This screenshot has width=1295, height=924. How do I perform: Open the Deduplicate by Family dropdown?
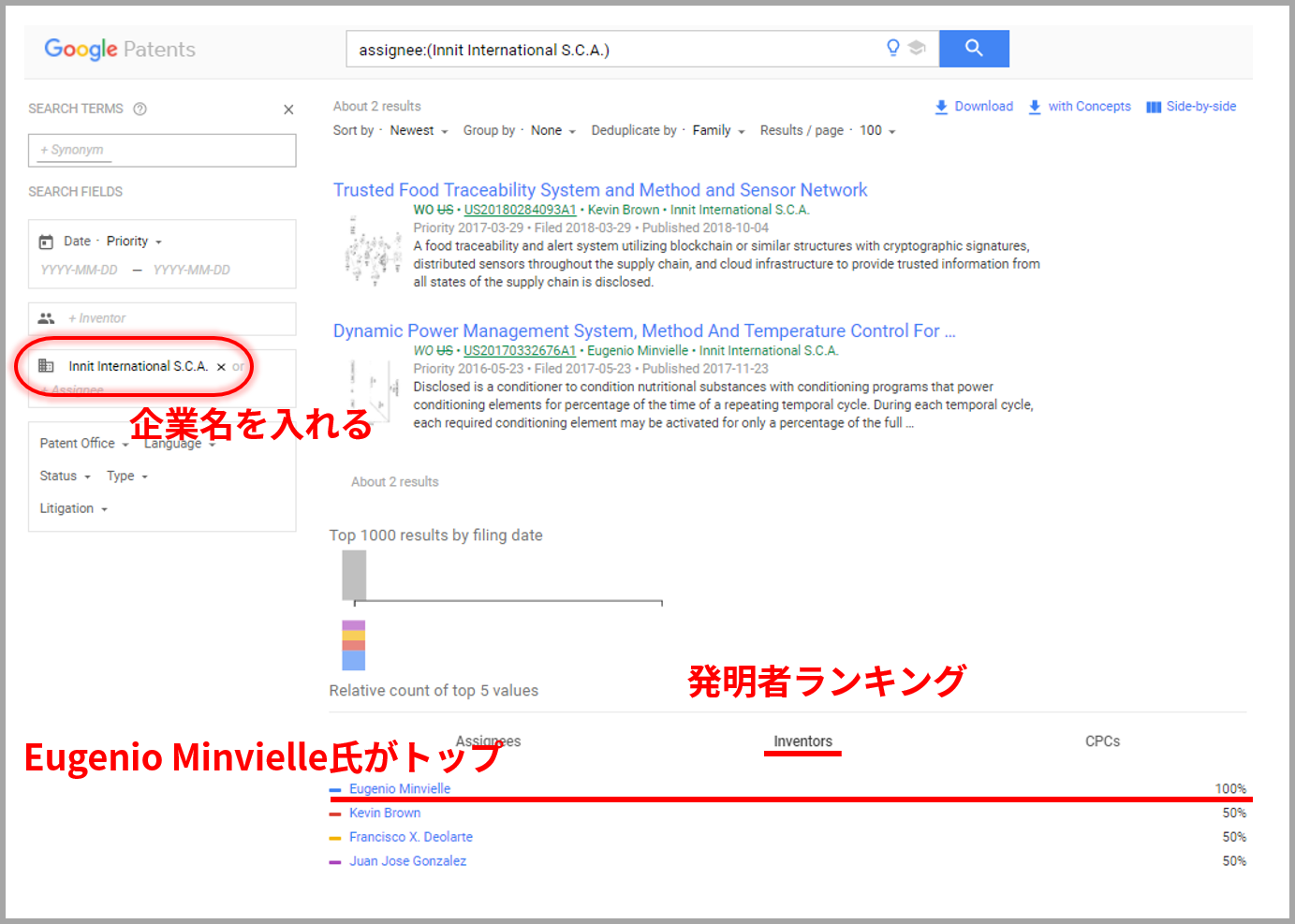(x=718, y=131)
